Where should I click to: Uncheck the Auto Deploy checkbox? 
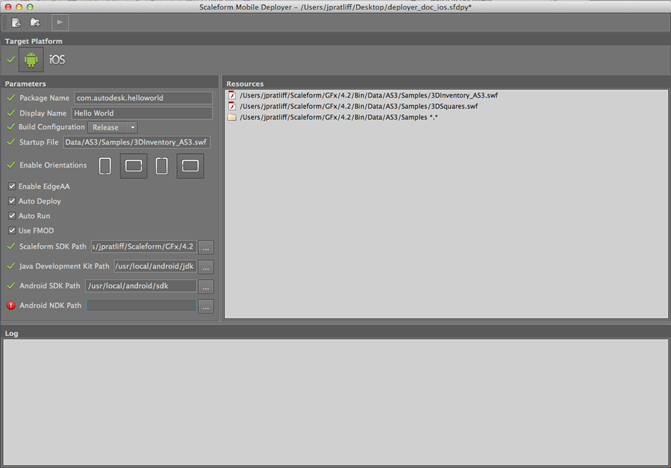tap(12, 201)
